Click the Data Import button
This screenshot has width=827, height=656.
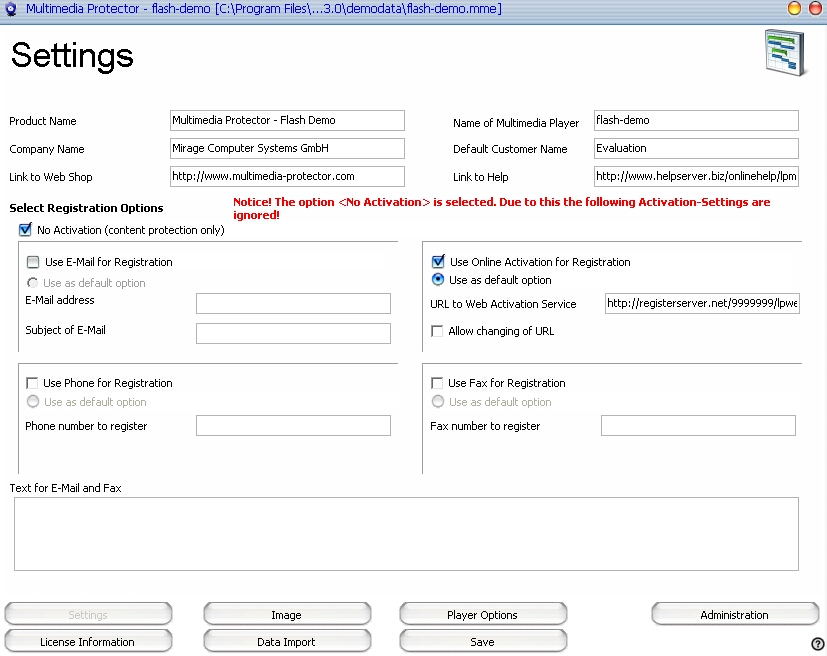[287, 642]
